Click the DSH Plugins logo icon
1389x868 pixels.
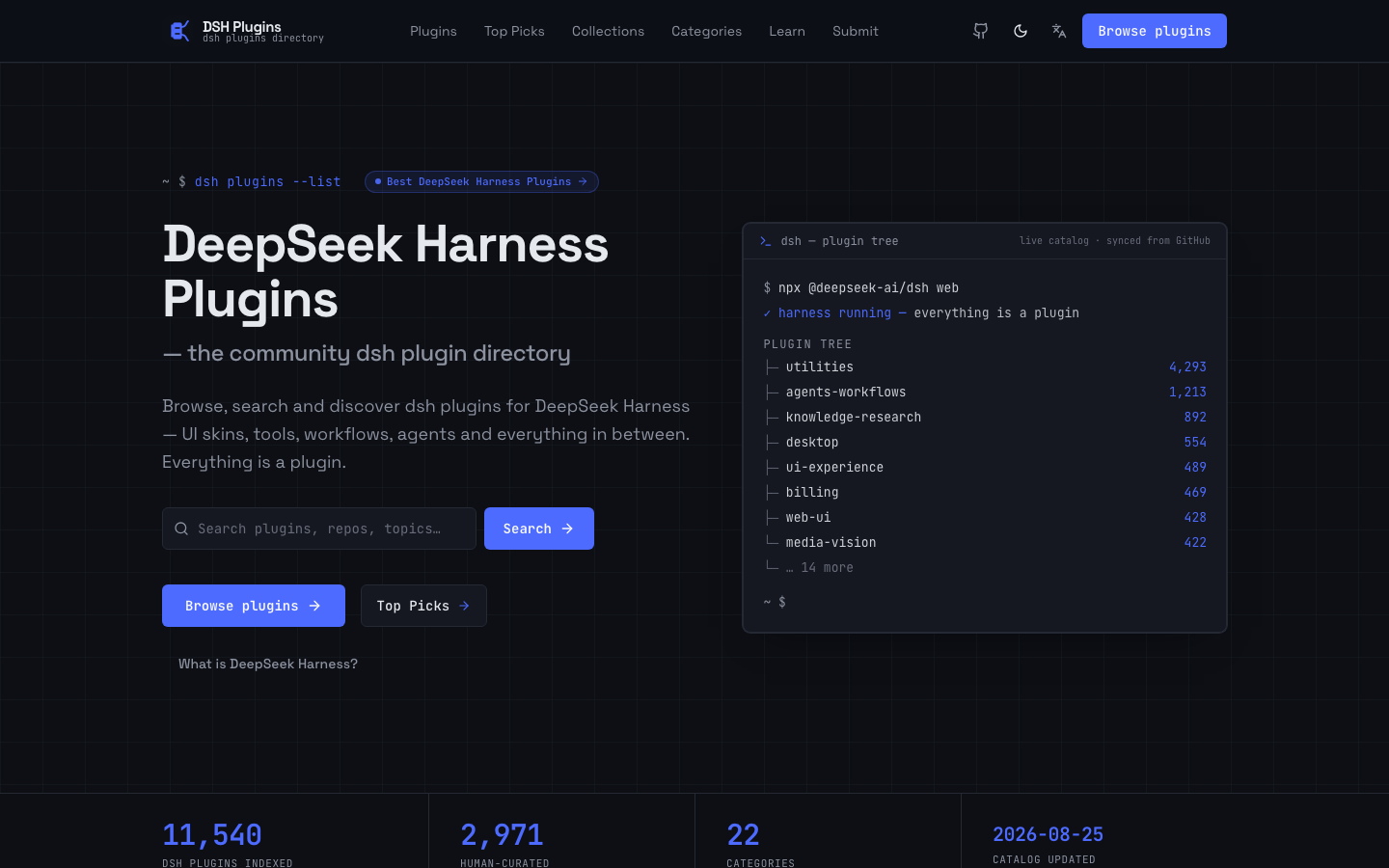coord(179,32)
